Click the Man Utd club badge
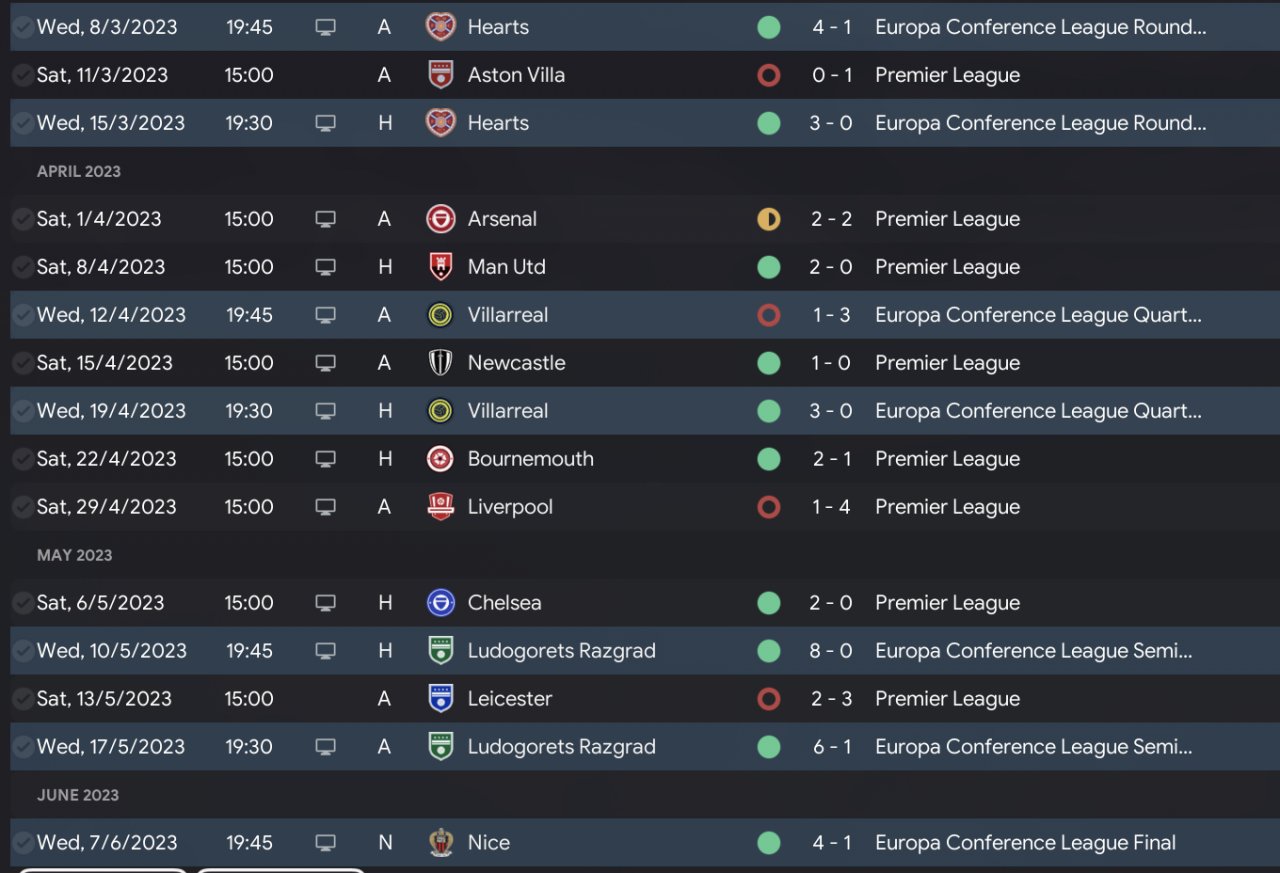The width and height of the screenshot is (1280, 873). (440, 267)
